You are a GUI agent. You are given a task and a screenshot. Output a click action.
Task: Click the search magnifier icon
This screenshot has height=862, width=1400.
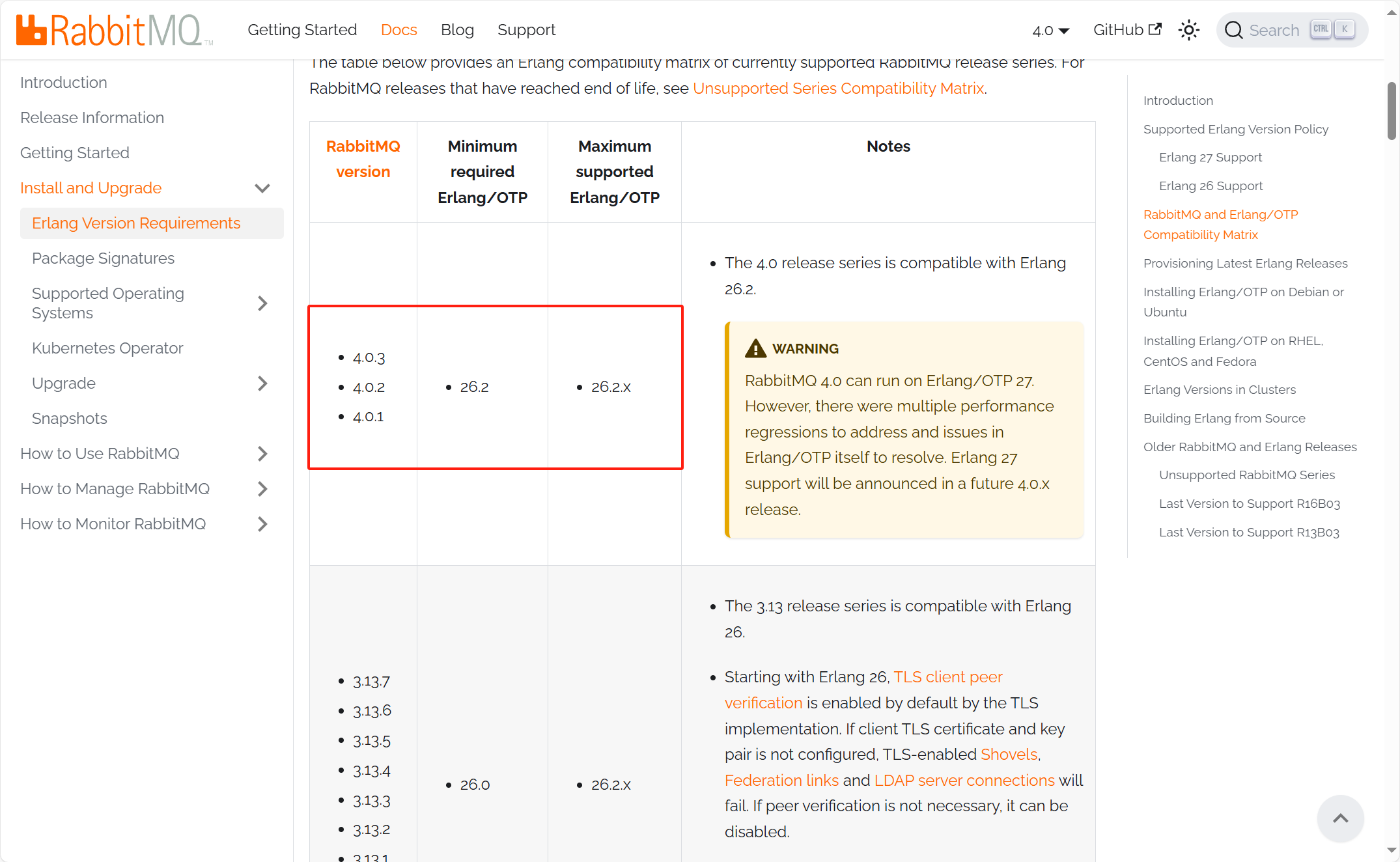click(1234, 30)
